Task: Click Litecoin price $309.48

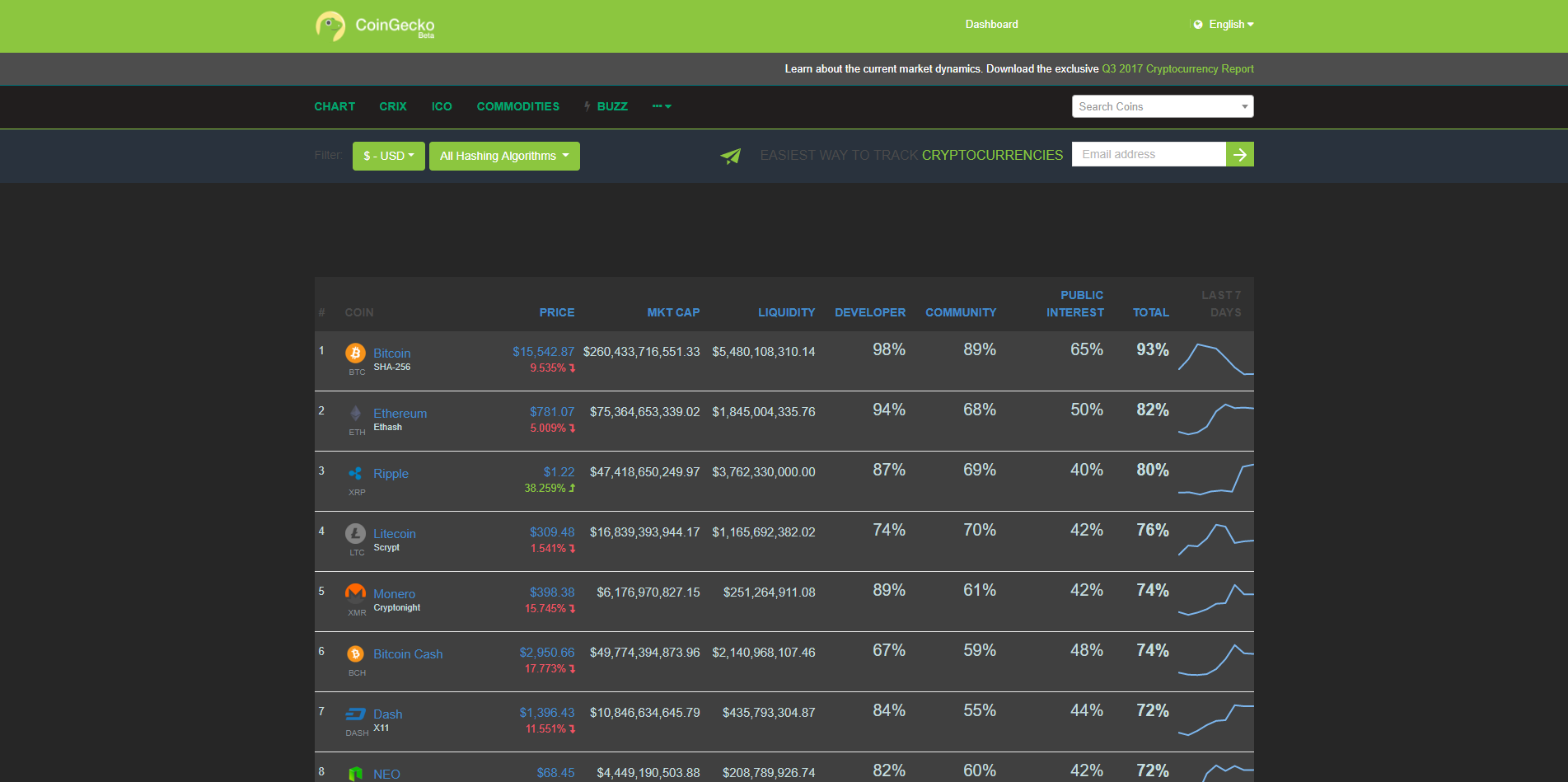Action: (x=552, y=532)
